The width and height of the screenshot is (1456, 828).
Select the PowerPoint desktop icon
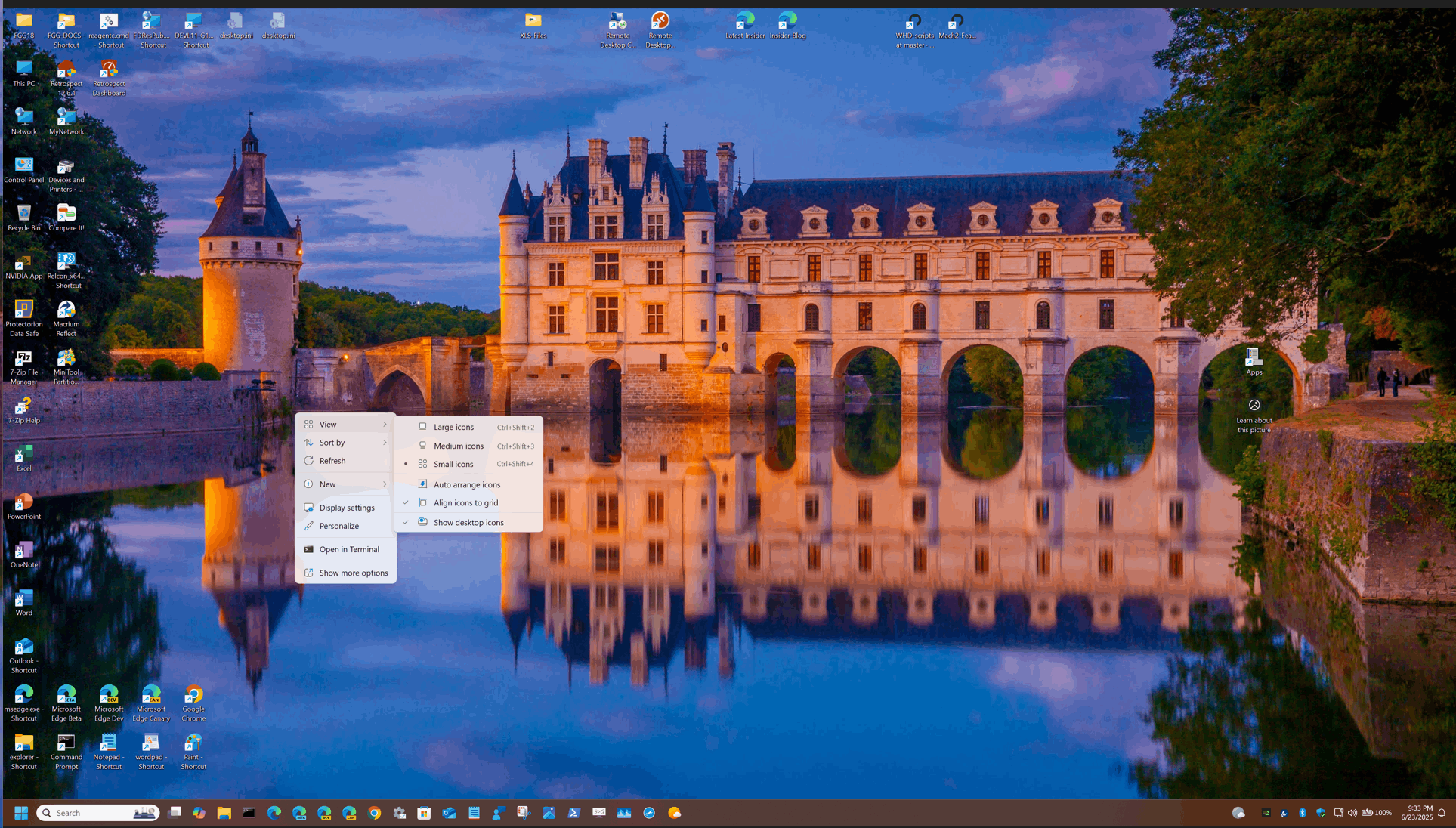[x=24, y=507]
